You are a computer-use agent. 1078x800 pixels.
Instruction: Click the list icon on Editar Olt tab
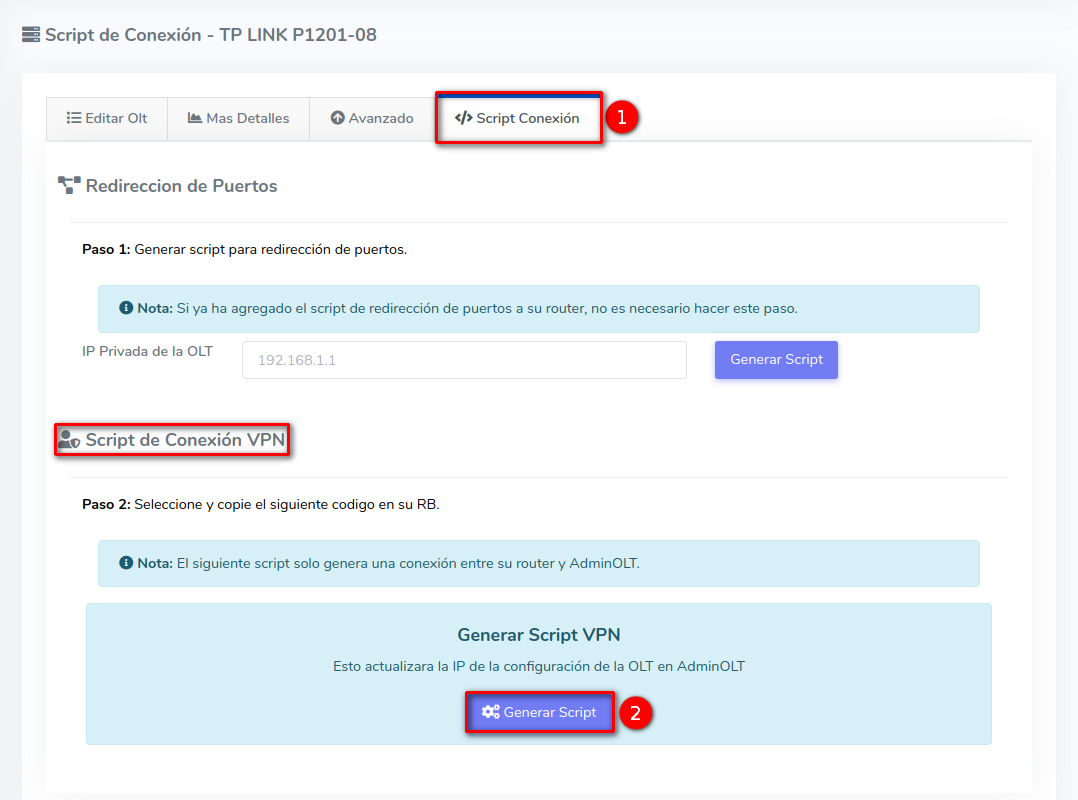[x=74, y=118]
